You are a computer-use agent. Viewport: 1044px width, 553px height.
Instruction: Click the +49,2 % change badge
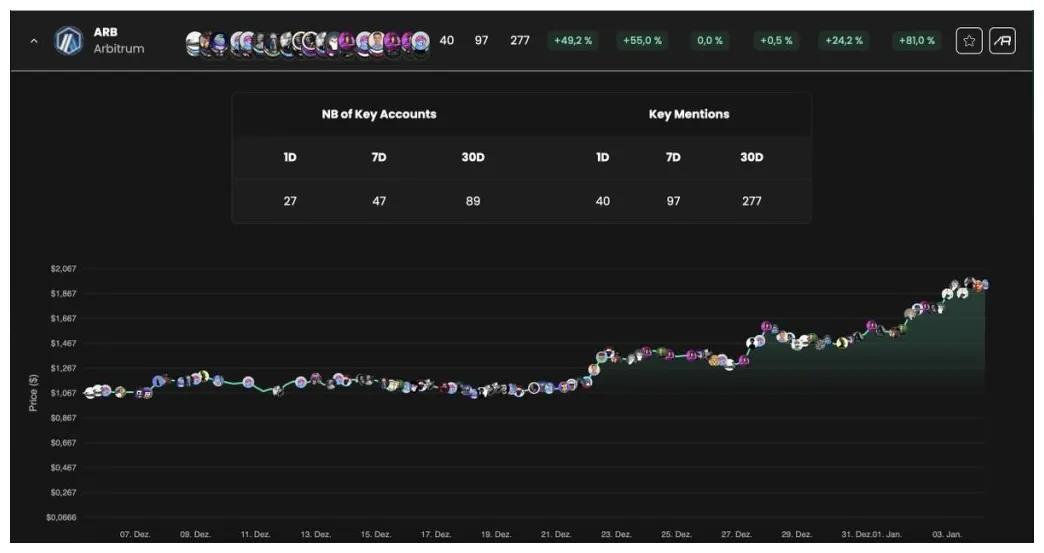pos(573,41)
